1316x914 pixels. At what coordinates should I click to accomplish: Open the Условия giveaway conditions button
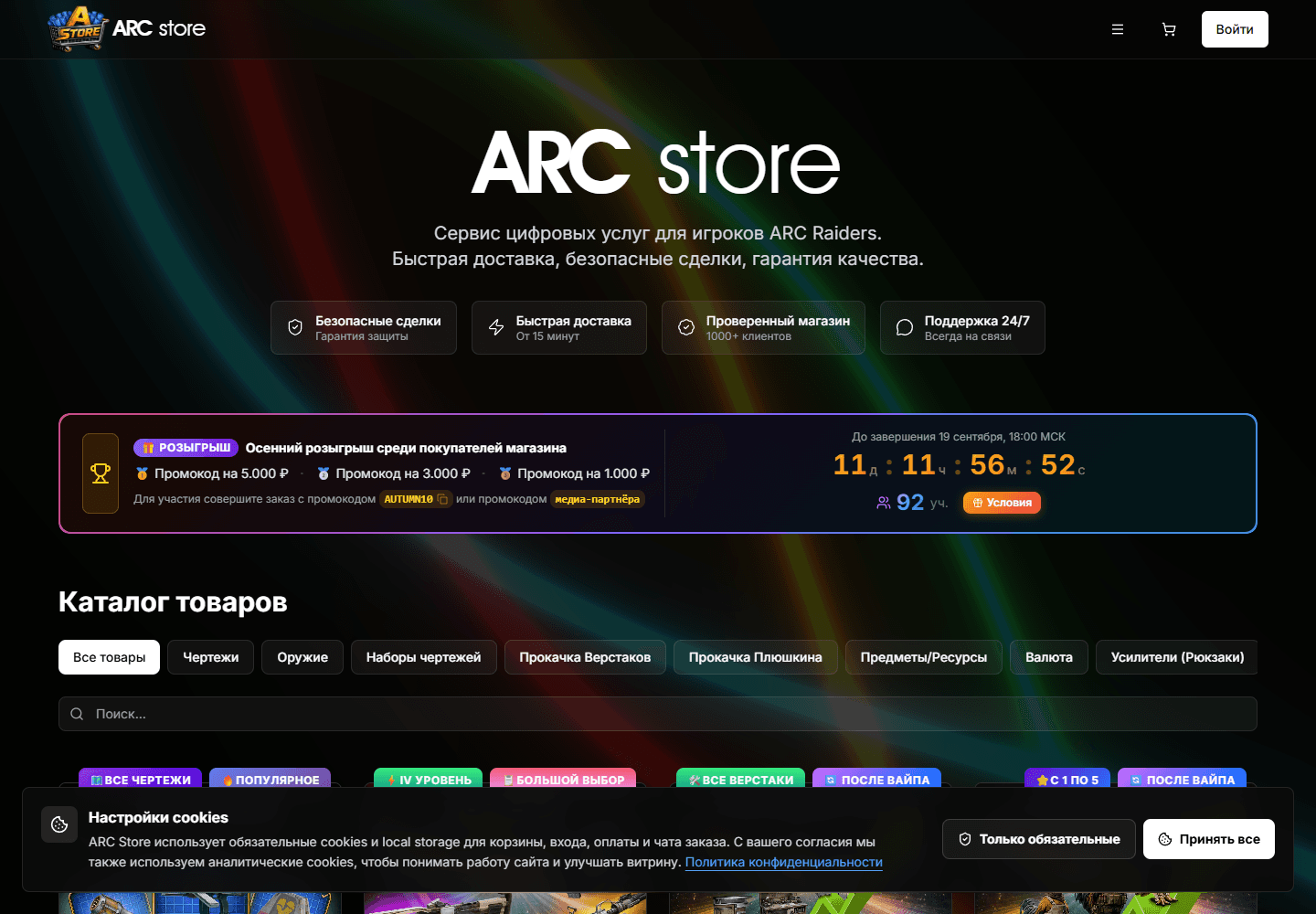[x=1002, y=503]
